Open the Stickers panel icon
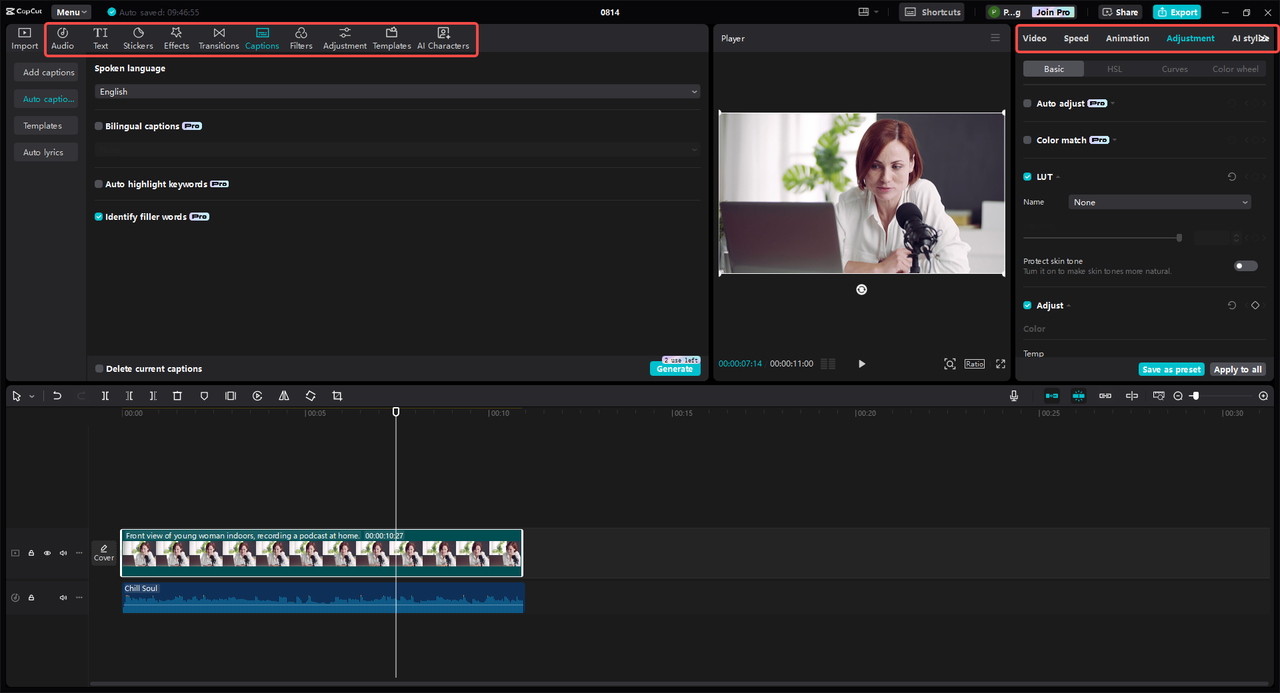The image size is (1280, 693). tap(138, 38)
